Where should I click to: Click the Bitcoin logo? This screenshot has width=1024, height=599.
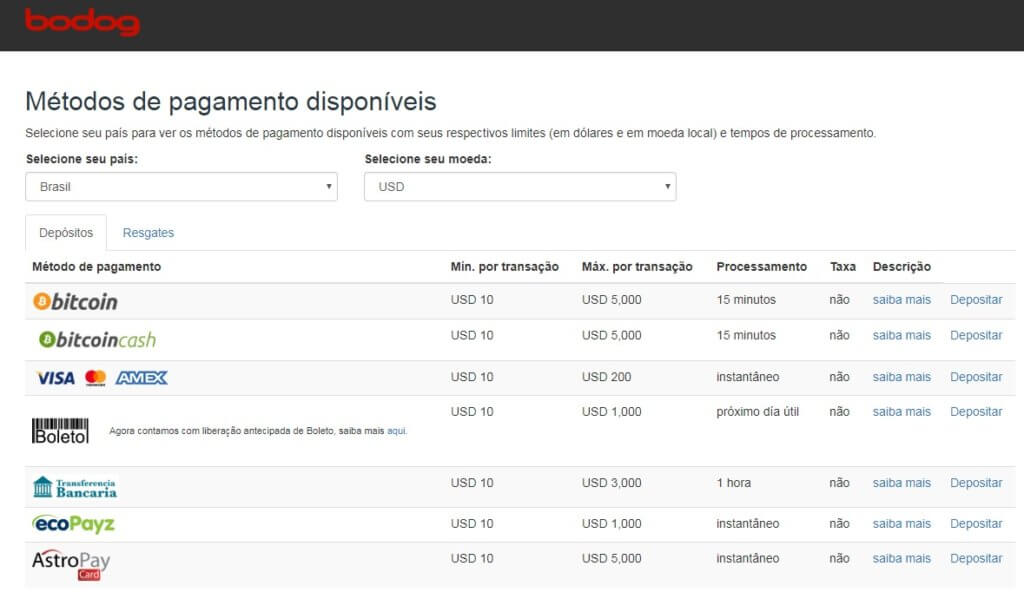75,301
